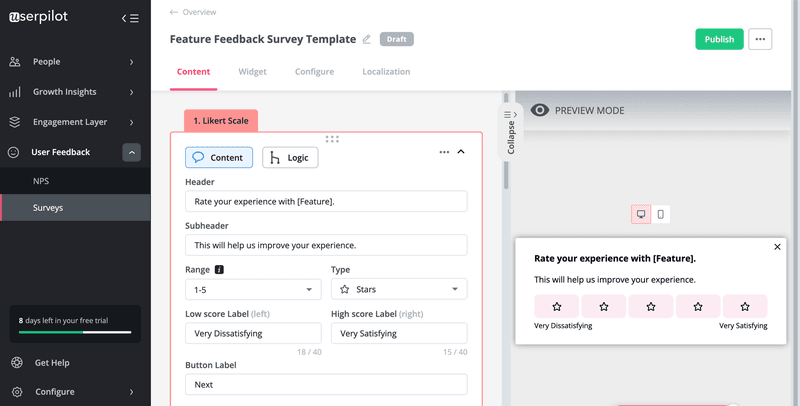This screenshot has height=406, width=800.
Task: Select the Logic button in card
Action: pyautogui.click(x=290, y=158)
